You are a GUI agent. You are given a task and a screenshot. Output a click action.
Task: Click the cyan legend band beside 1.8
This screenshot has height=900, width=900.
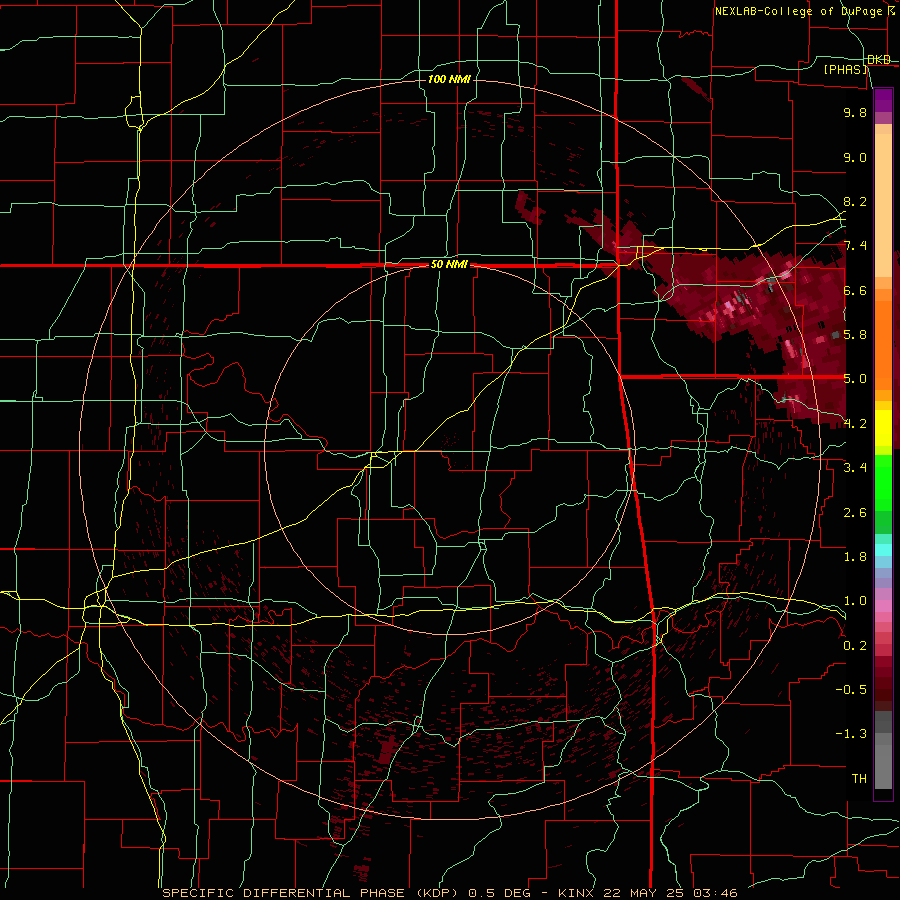pos(883,550)
